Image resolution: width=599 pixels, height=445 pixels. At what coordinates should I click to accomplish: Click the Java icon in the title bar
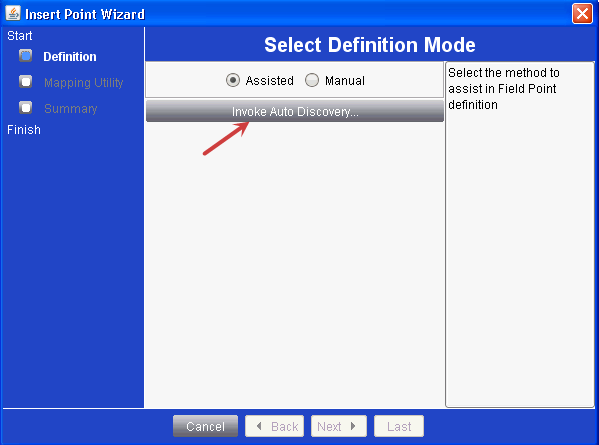click(x=13, y=13)
